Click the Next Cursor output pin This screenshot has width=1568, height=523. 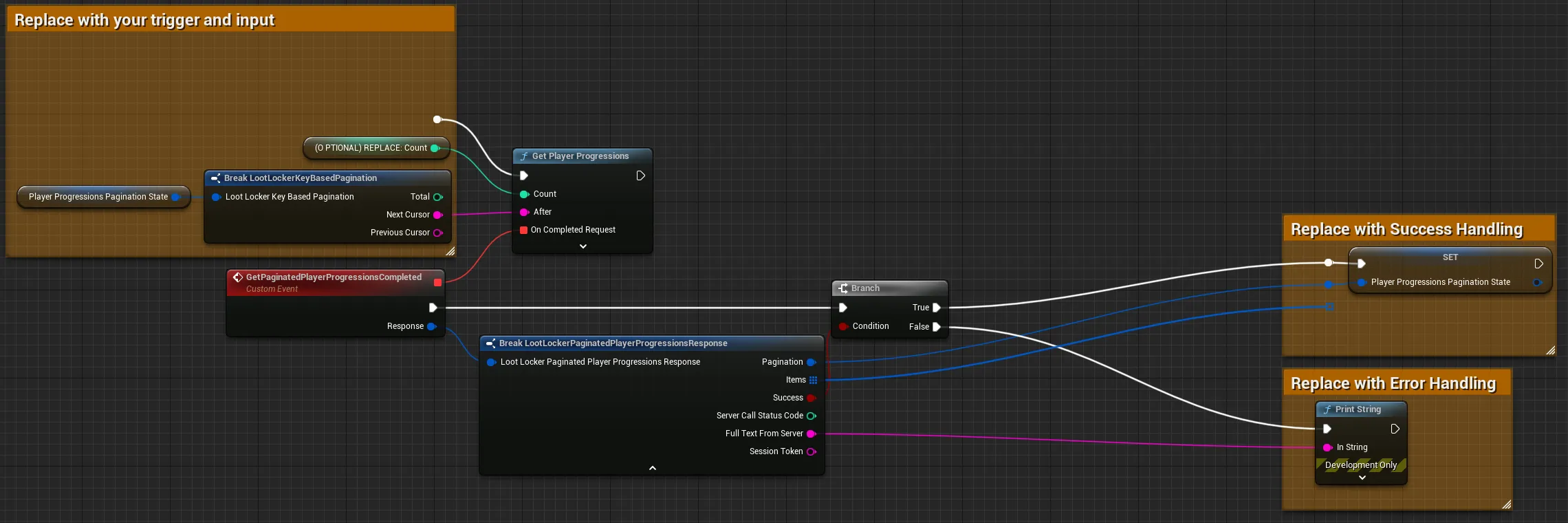pyautogui.click(x=437, y=215)
